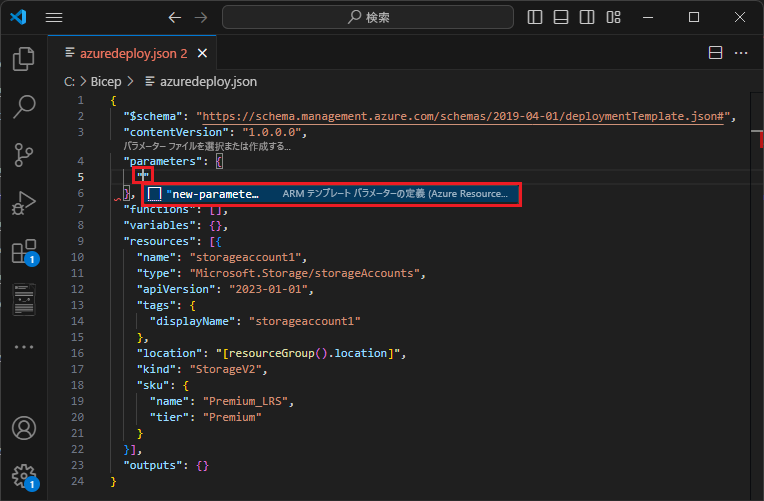The height and width of the screenshot is (501, 764).
Task: Click the "2023-01-01" apiVersion value
Action: pos(268,289)
